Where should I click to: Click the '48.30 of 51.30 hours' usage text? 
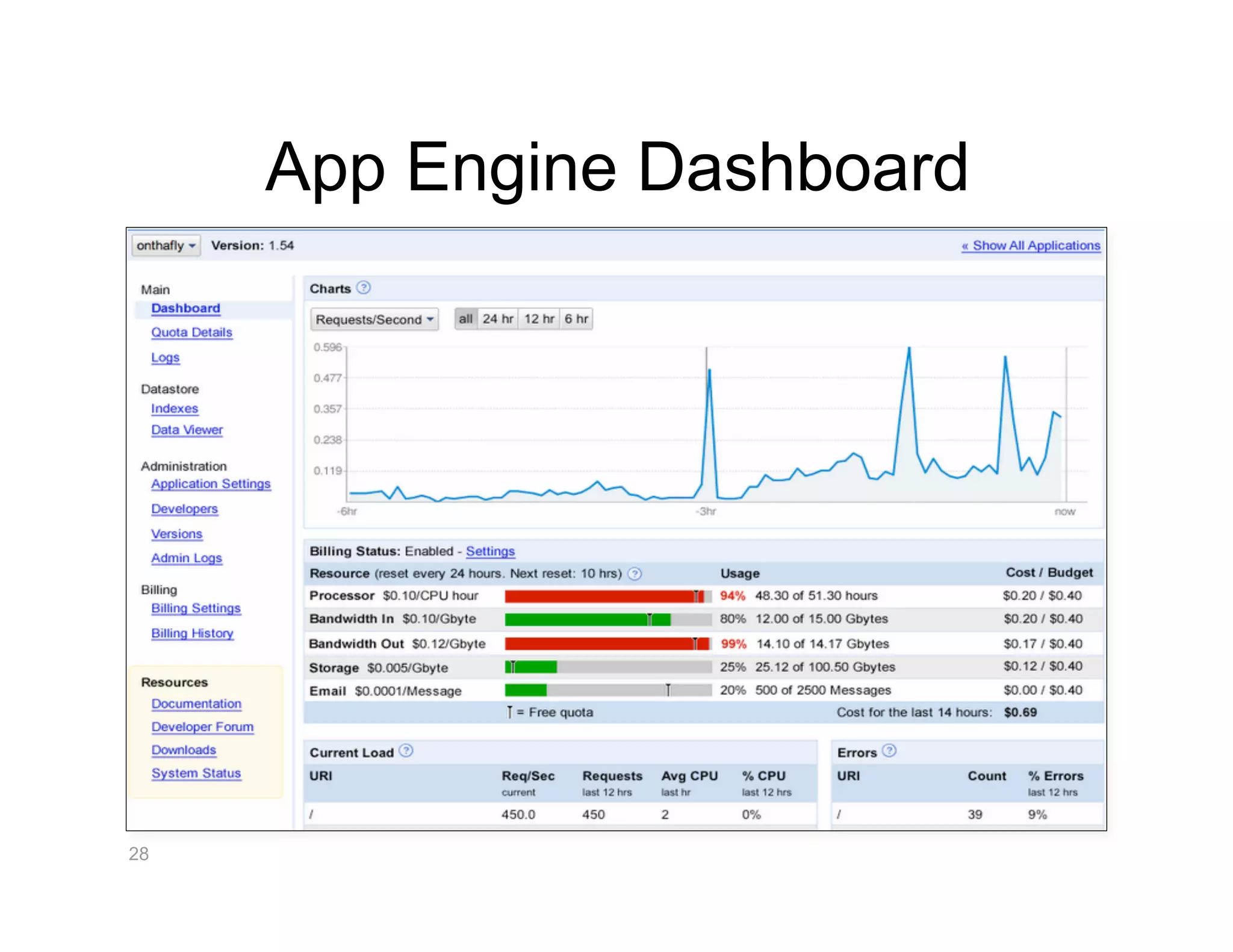[816, 596]
